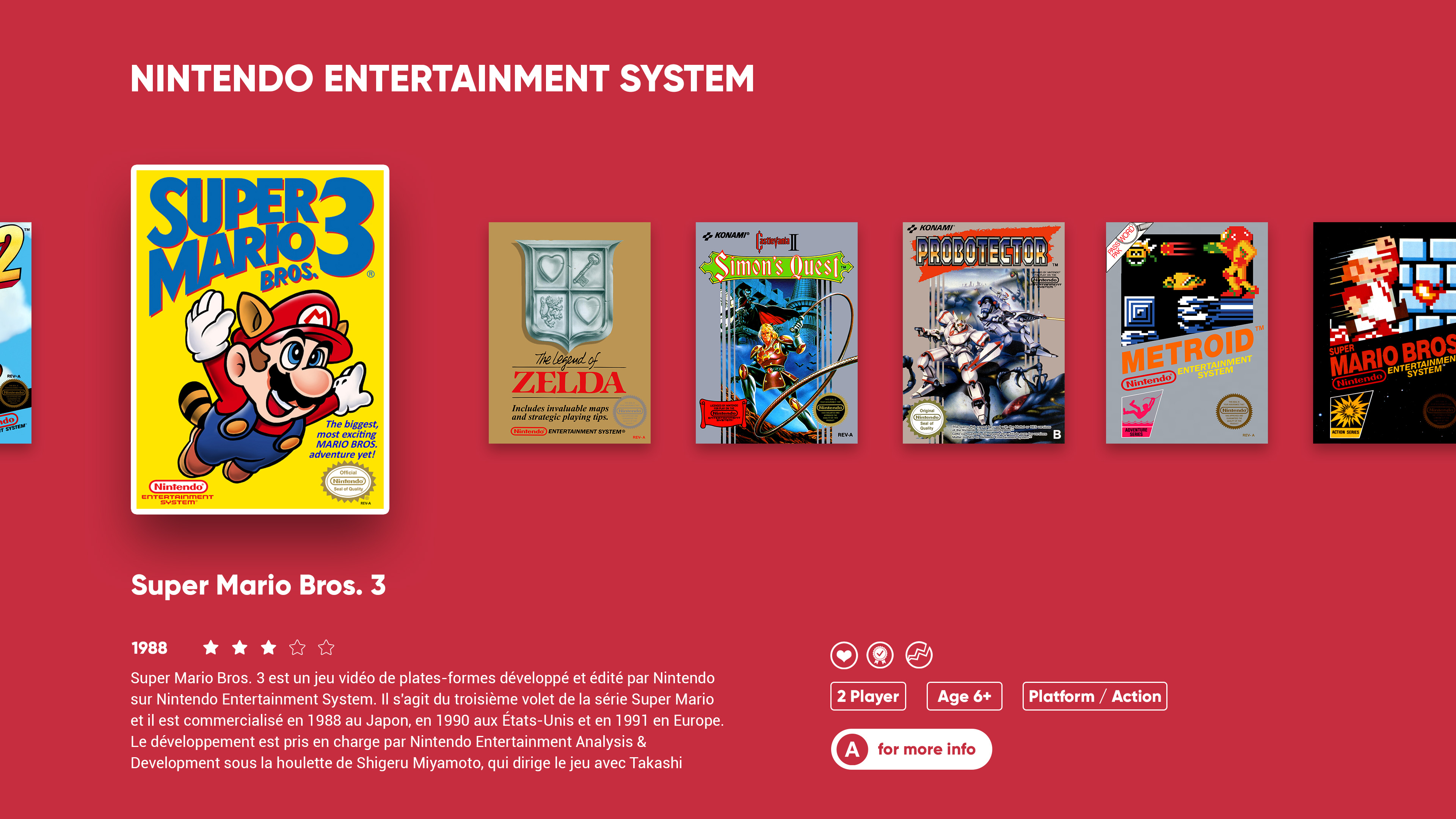
Task: Click the zigzag chart circle icon
Action: pyautogui.click(x=919, y=656)
